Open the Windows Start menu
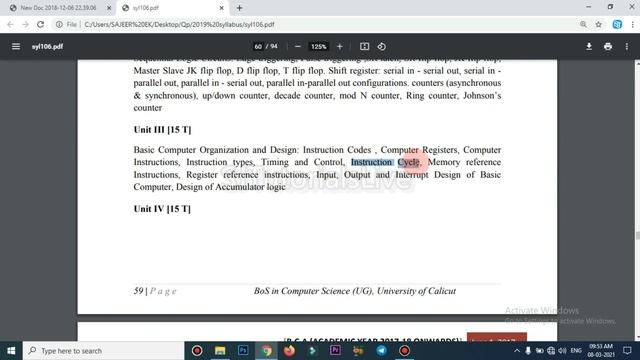This screenshot has height=360, width=640. (x=11, y=351)
